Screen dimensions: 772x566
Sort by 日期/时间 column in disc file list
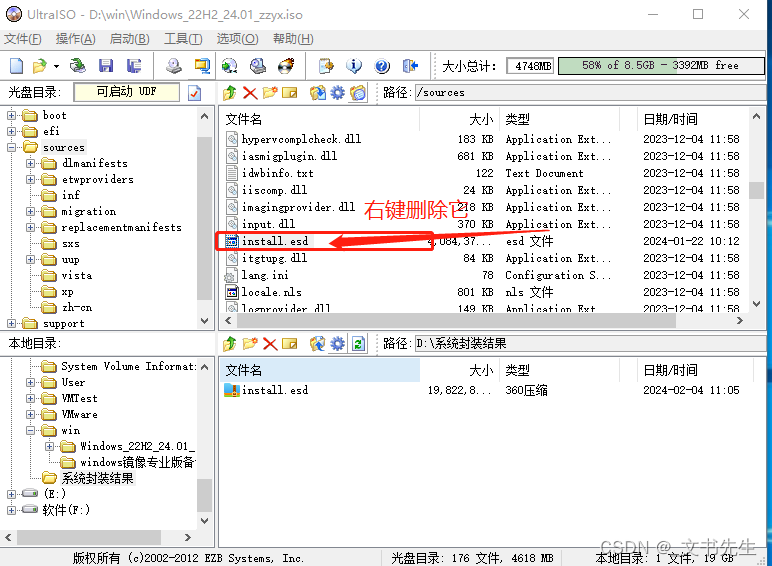click(693, 119)
